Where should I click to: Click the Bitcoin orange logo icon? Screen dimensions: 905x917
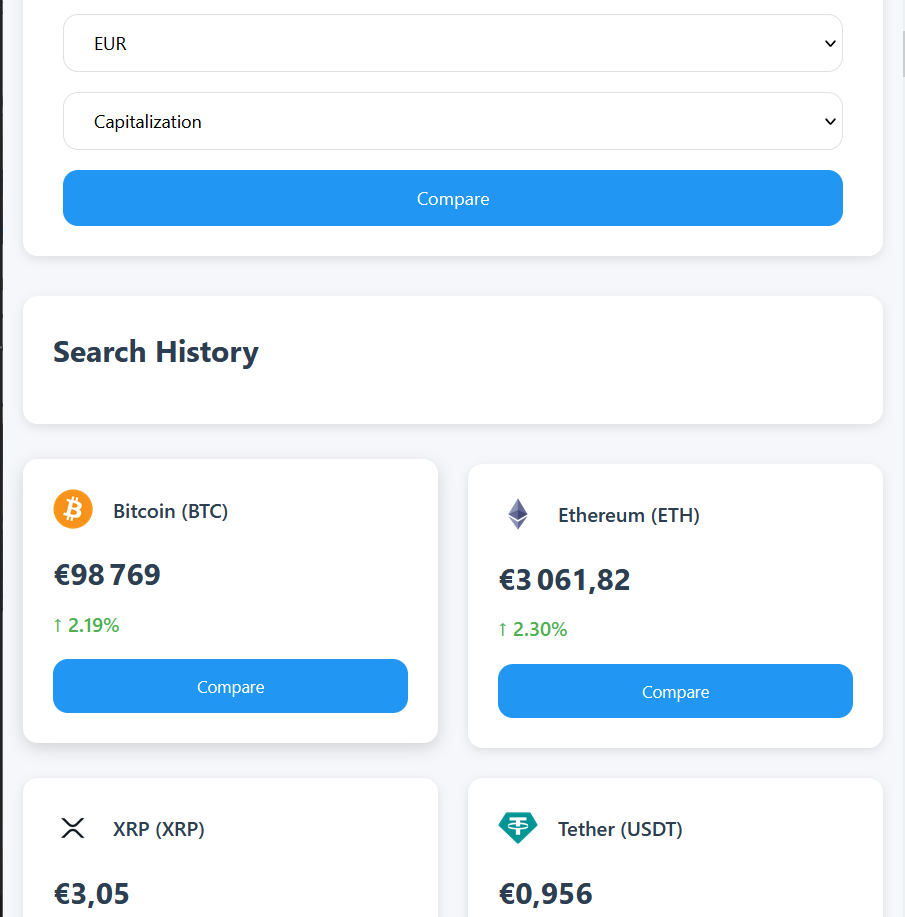click(73, 510)
